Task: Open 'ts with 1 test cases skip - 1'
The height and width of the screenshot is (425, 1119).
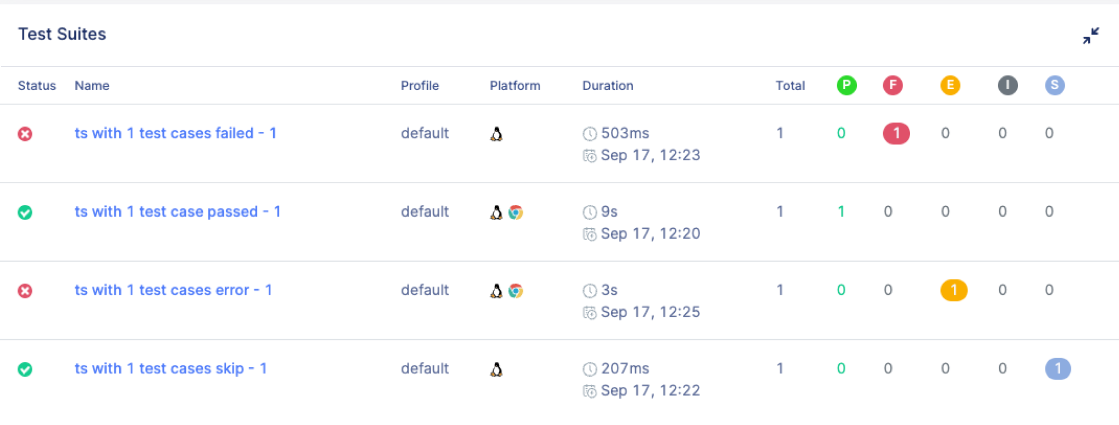Action: (170, 369)
